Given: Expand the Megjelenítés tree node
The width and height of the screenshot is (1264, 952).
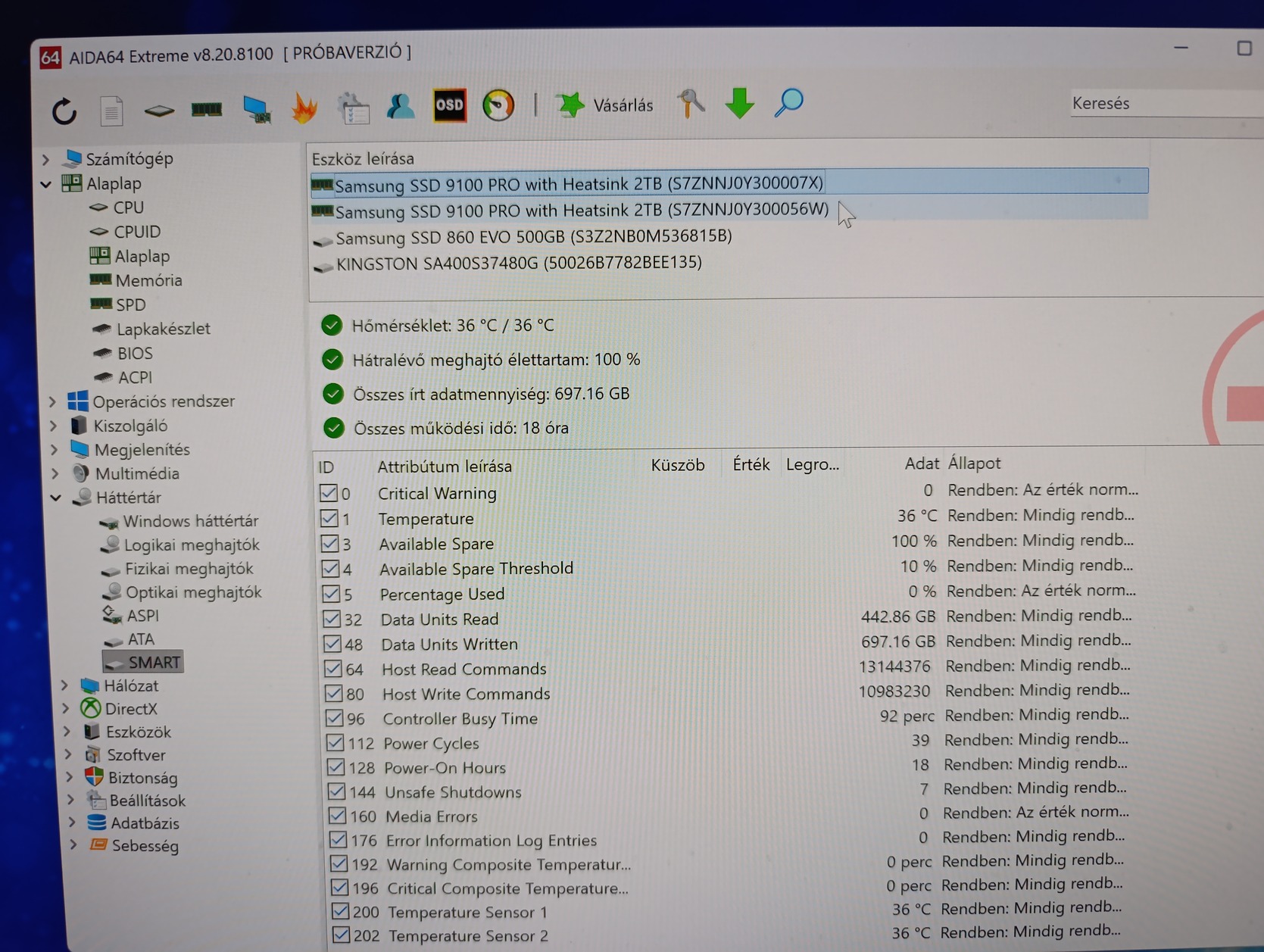Looking at the screenshot, I should coord(55,450).
